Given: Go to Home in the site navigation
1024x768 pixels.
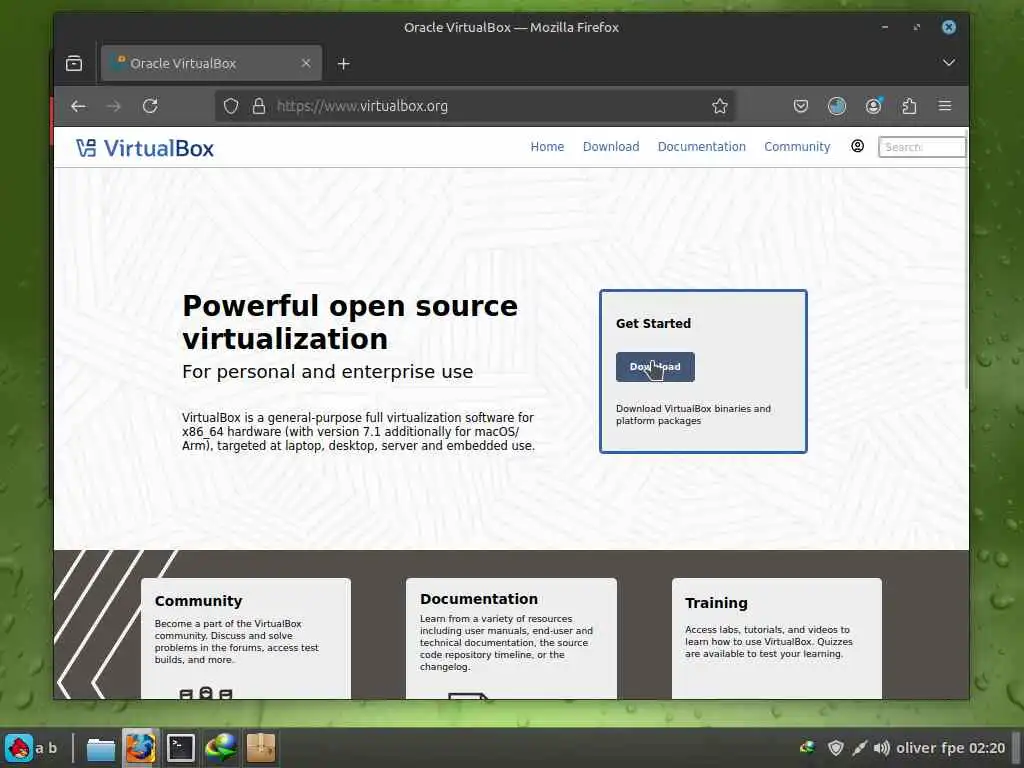Looking at the screenshot, I should [547, 147].
